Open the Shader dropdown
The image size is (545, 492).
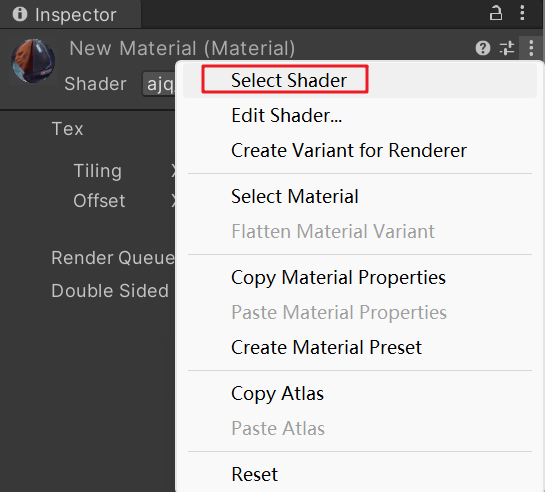(x=159, y=84)
